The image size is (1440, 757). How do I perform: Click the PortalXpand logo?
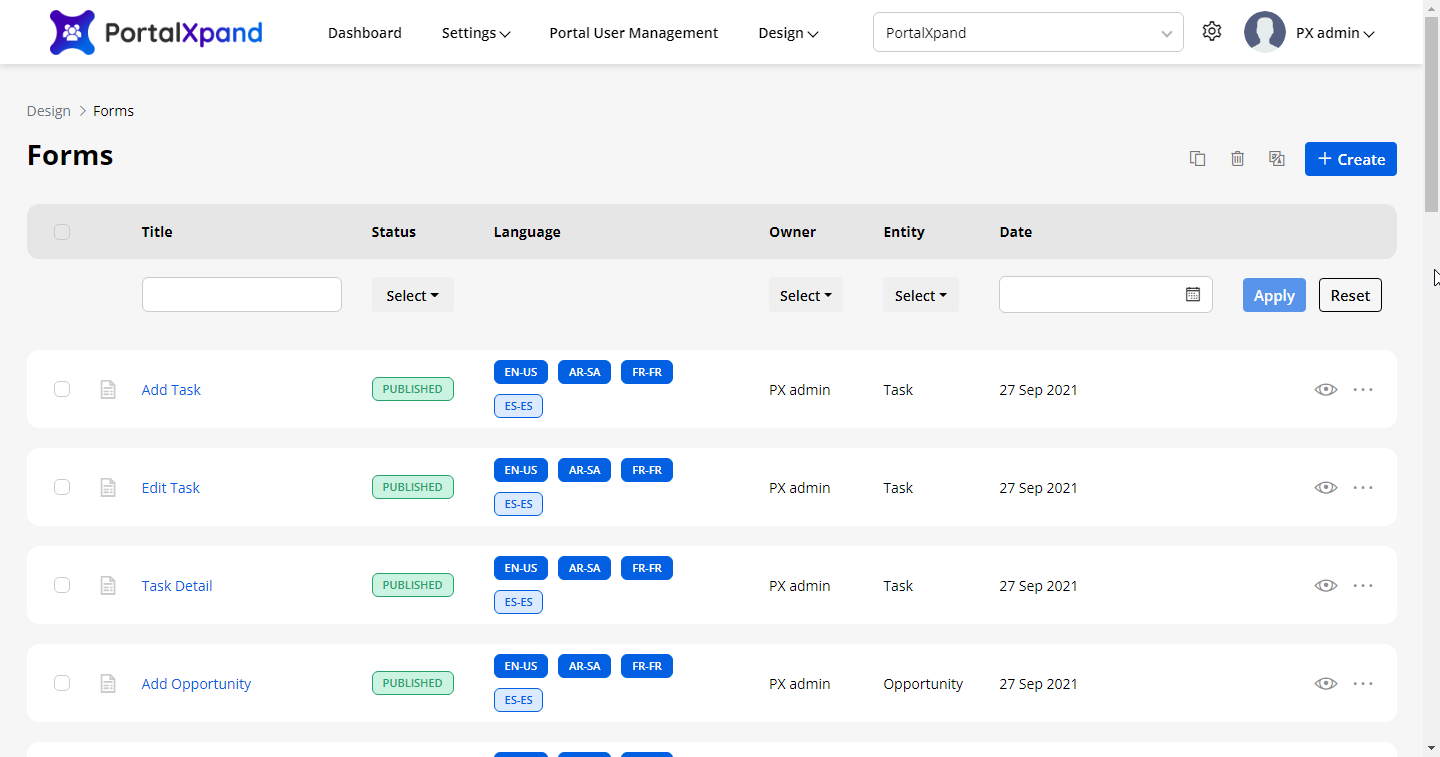[x=156, y=32]
